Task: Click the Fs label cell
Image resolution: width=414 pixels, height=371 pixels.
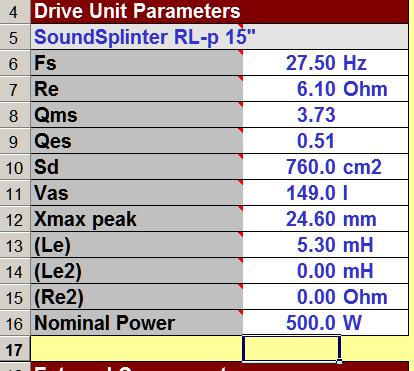Action: click(x=137, y=63)
